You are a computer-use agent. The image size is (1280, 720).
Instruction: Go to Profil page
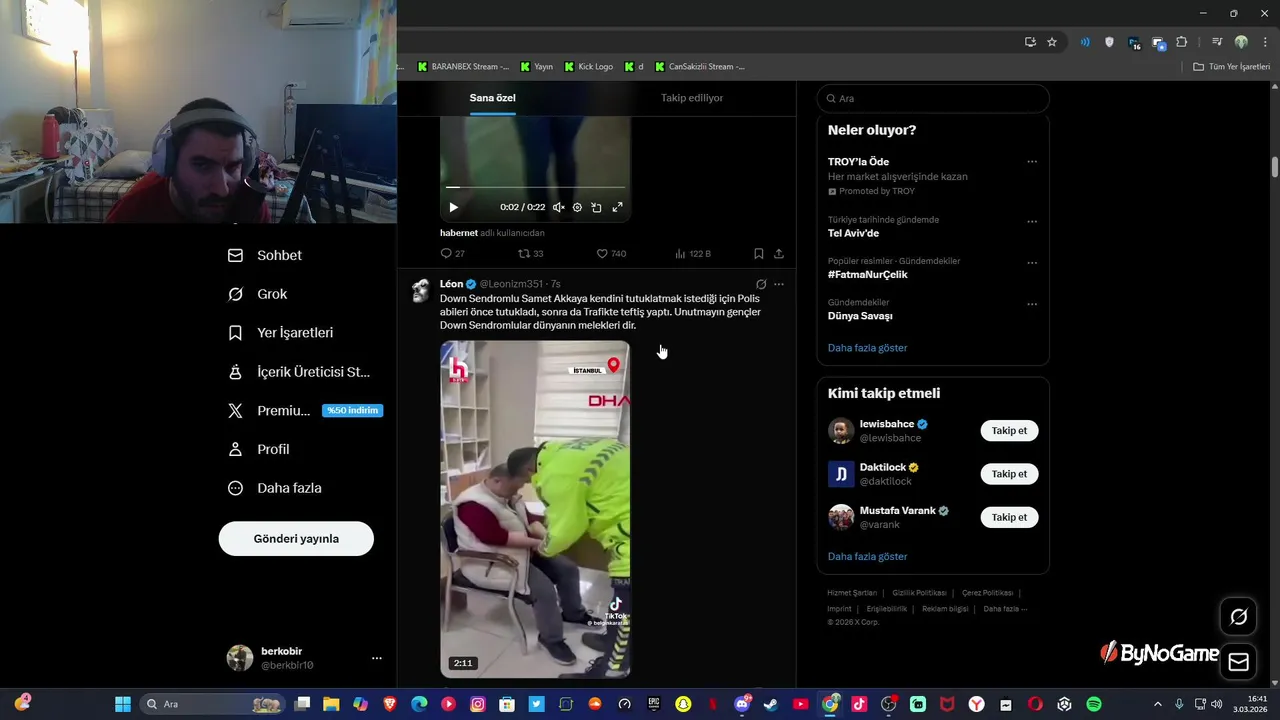(259, 449)
